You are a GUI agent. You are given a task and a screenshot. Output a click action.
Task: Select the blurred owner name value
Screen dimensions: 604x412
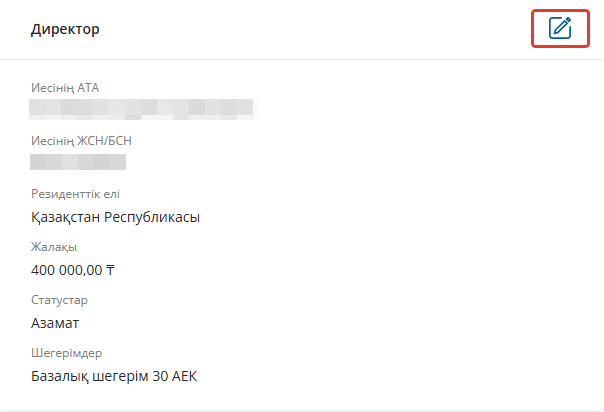[143, 109]
